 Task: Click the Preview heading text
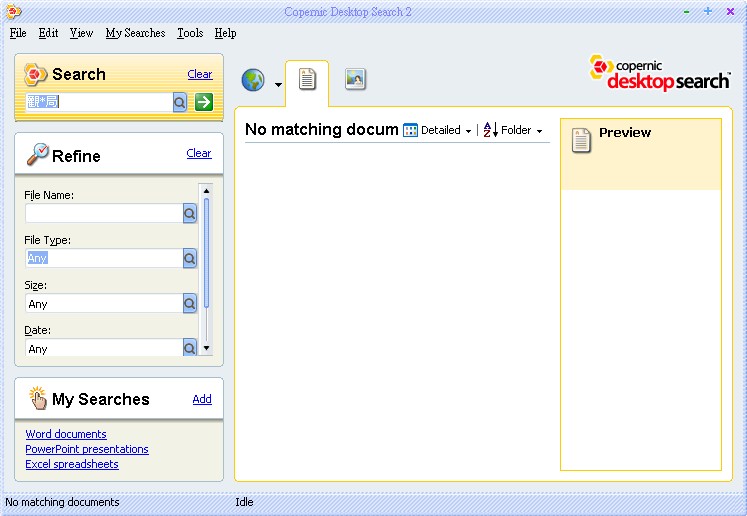point(625,132)
